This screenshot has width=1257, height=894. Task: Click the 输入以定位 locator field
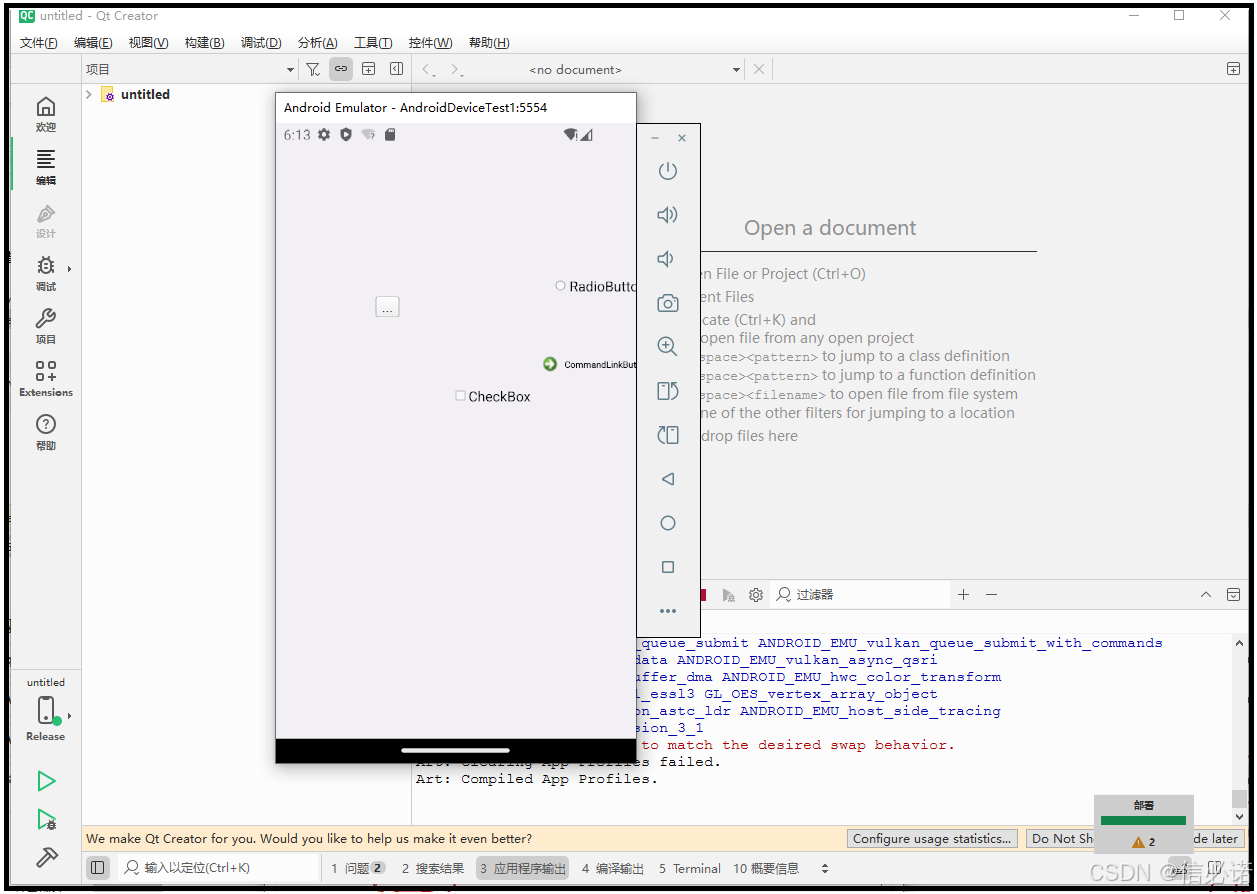click(x=217, y=868)
